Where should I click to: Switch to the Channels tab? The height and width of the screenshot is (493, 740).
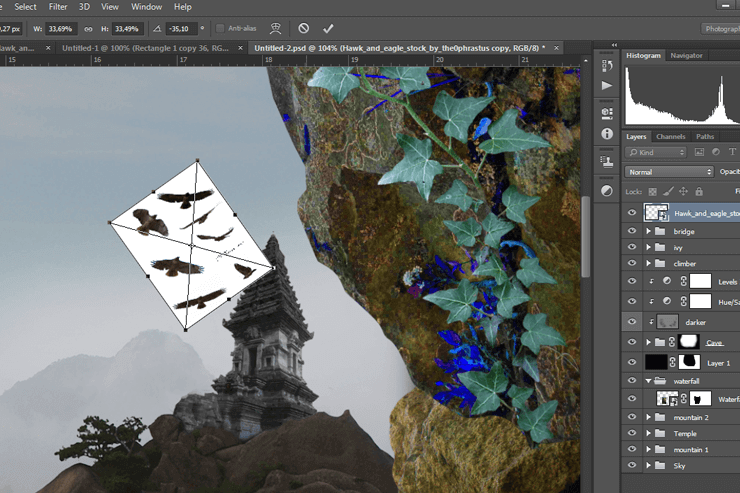(x=670, y=136)
